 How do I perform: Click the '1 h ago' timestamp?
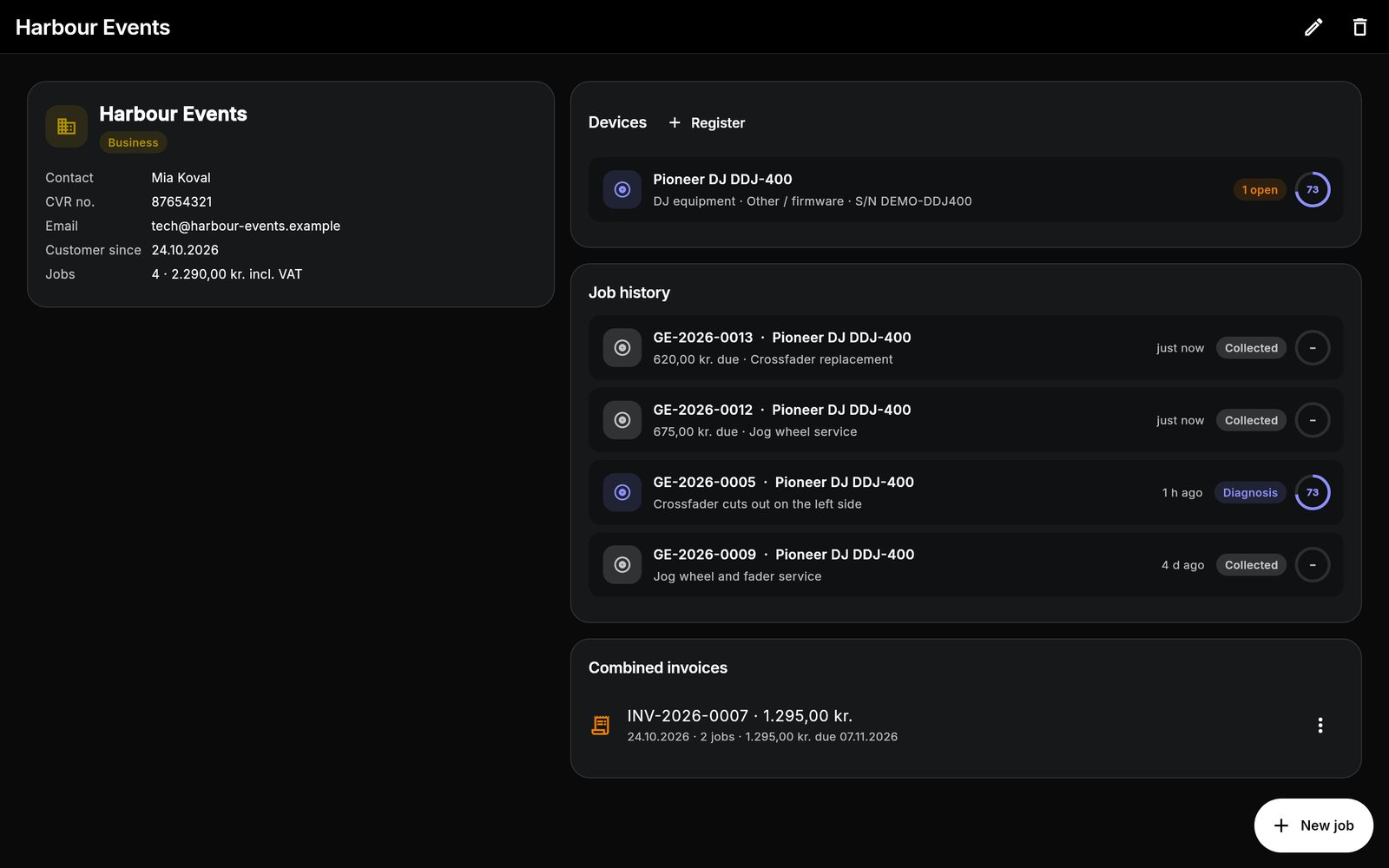(1182, 492)
